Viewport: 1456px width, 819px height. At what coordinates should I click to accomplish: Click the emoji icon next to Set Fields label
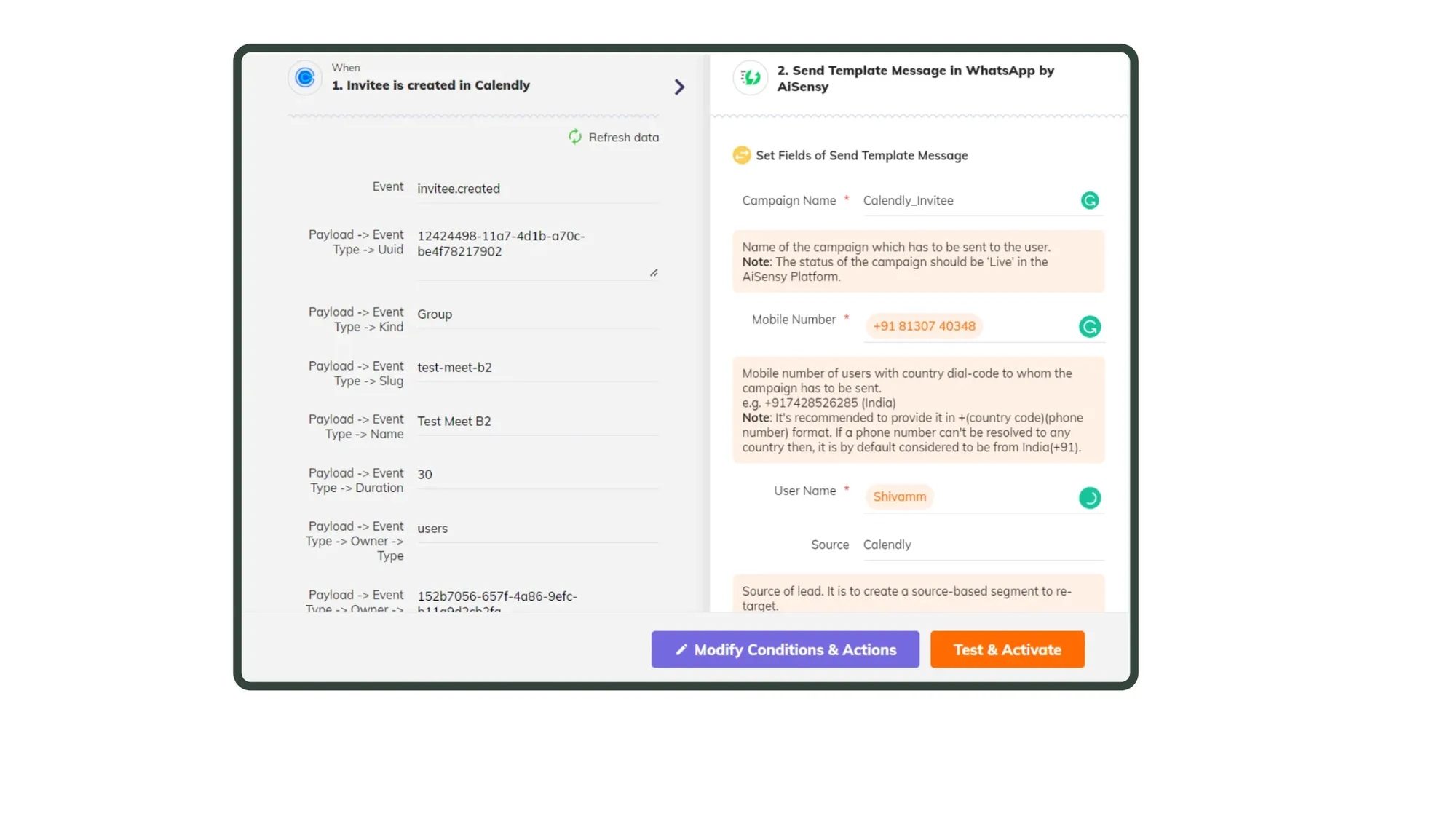tap(742, 155)
